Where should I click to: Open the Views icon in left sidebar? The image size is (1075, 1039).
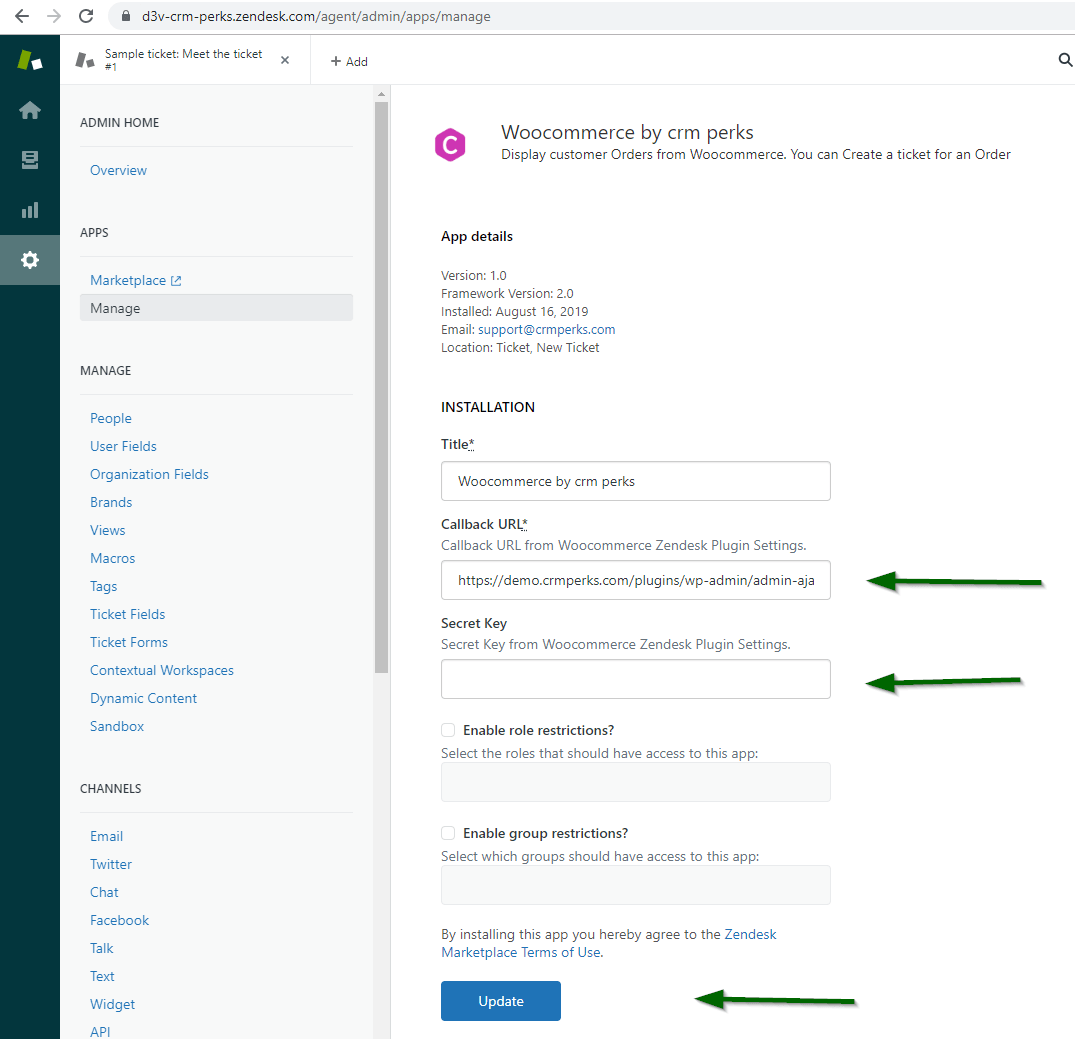click(30, 160)
